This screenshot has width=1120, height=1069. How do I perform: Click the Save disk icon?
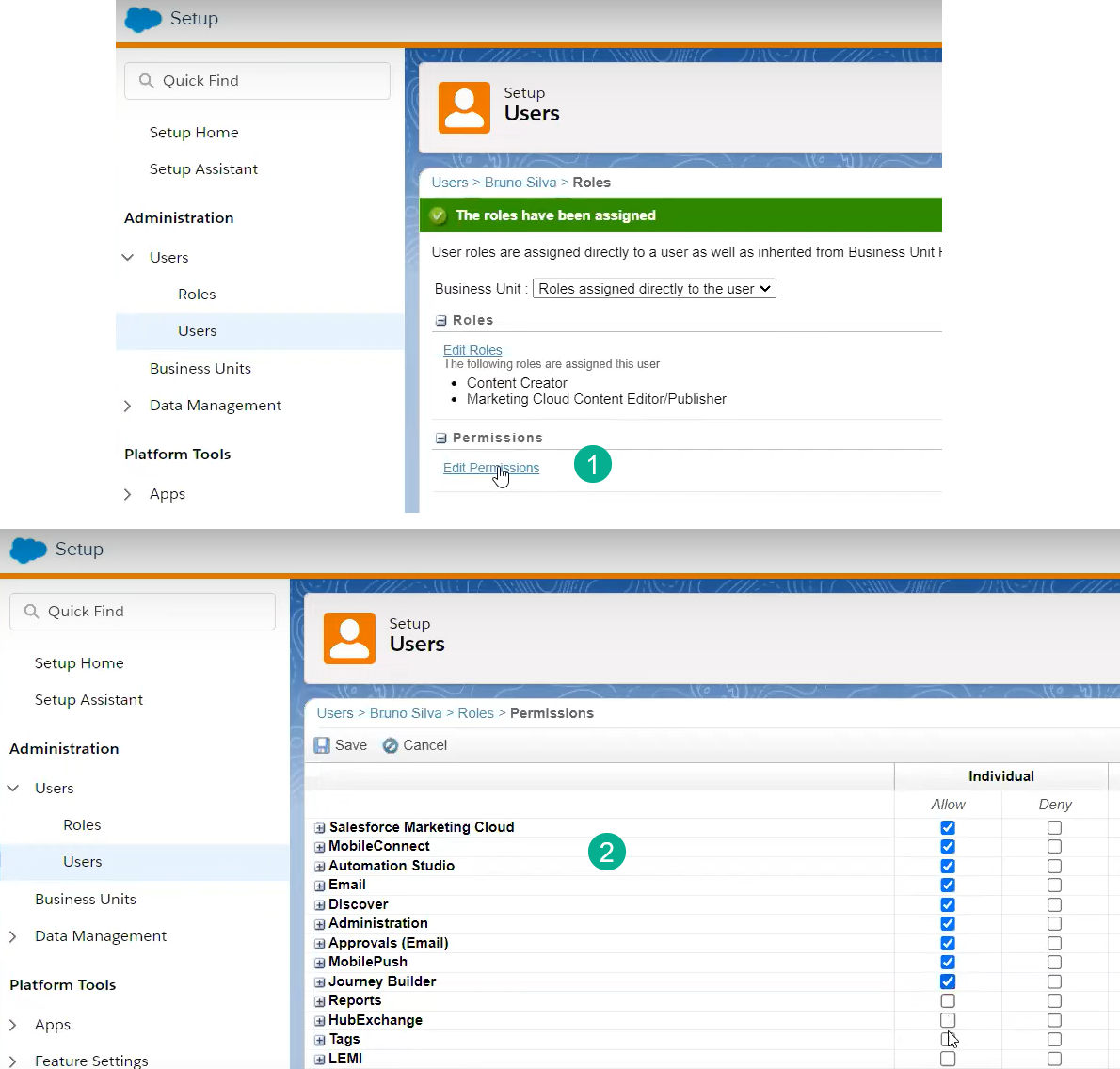(x=324, y=744)
